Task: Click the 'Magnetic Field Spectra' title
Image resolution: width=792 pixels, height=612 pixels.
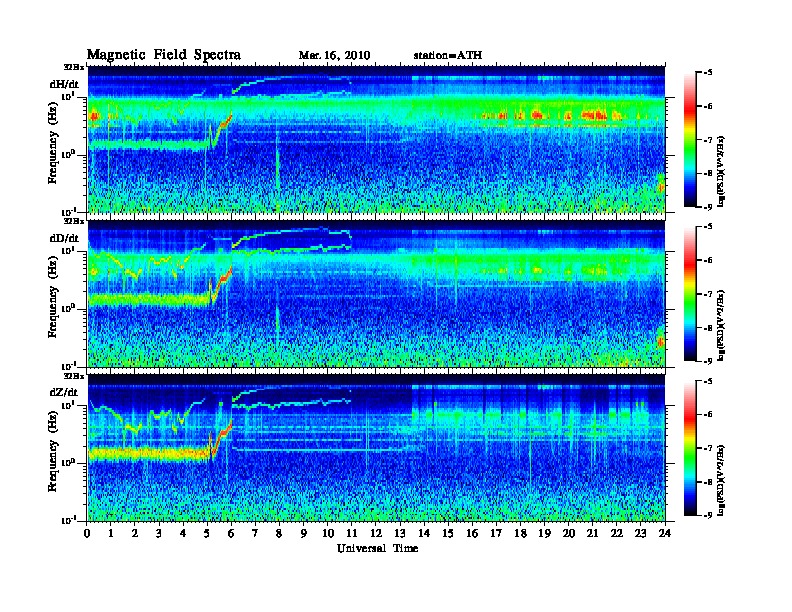Action: (x=164, y=55)
